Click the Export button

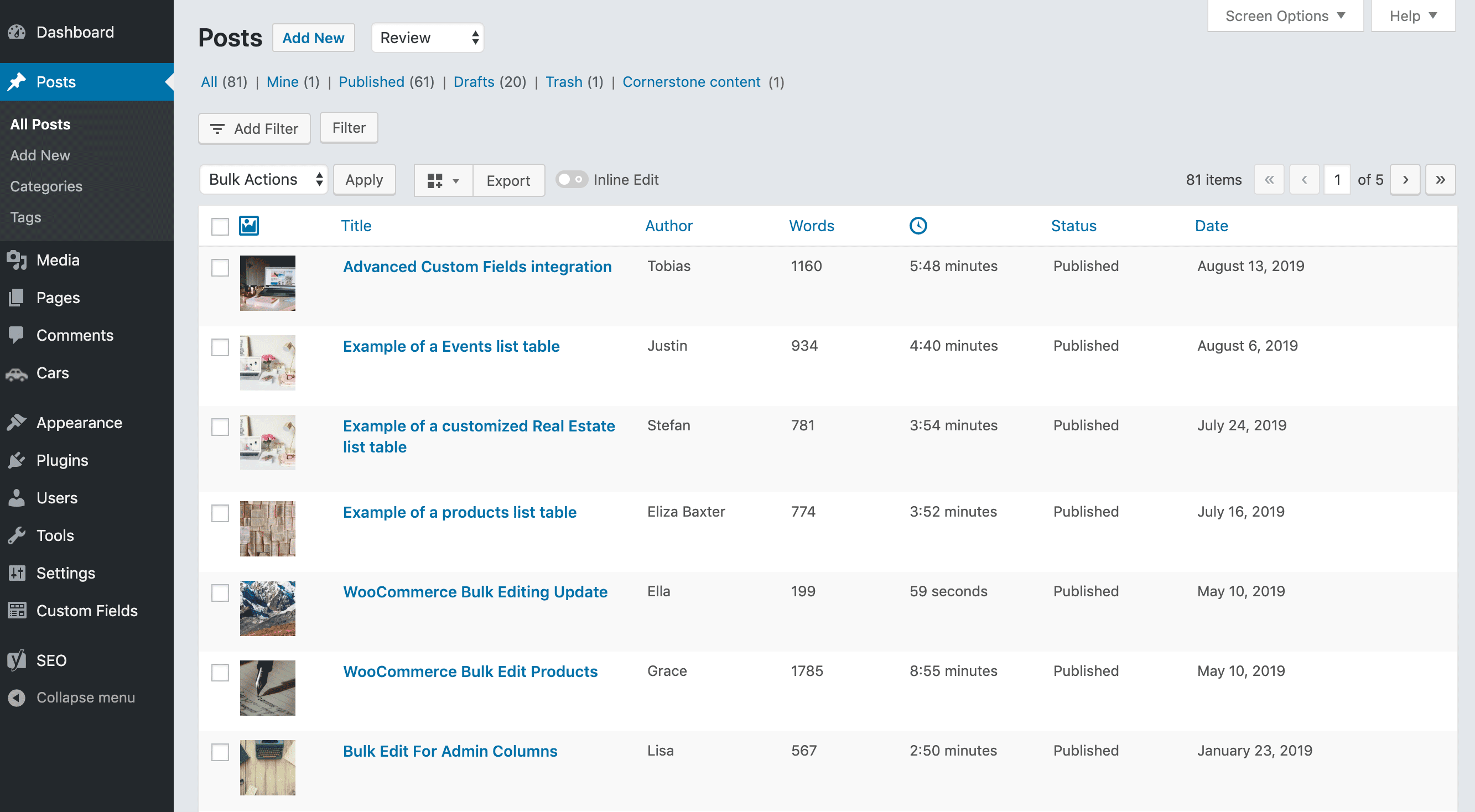pos(508,181)
